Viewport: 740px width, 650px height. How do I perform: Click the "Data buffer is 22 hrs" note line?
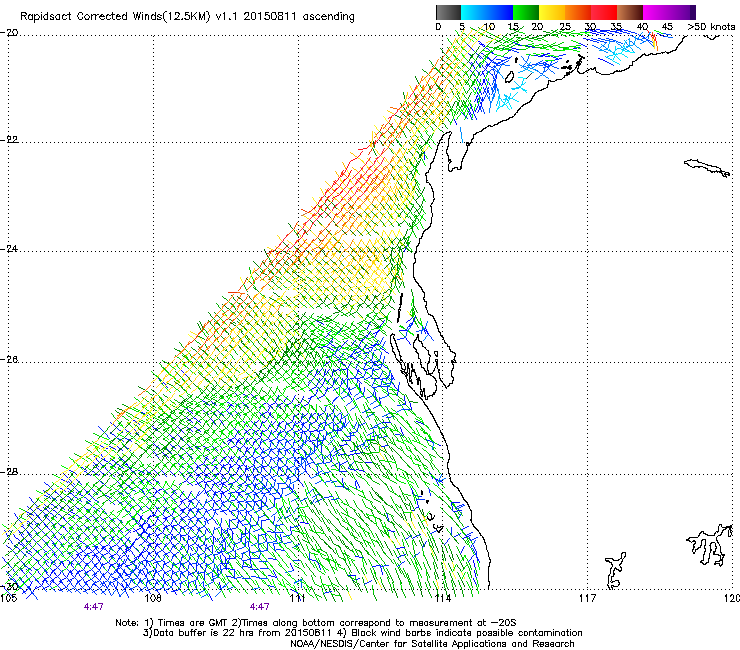(x=362, y=633)
